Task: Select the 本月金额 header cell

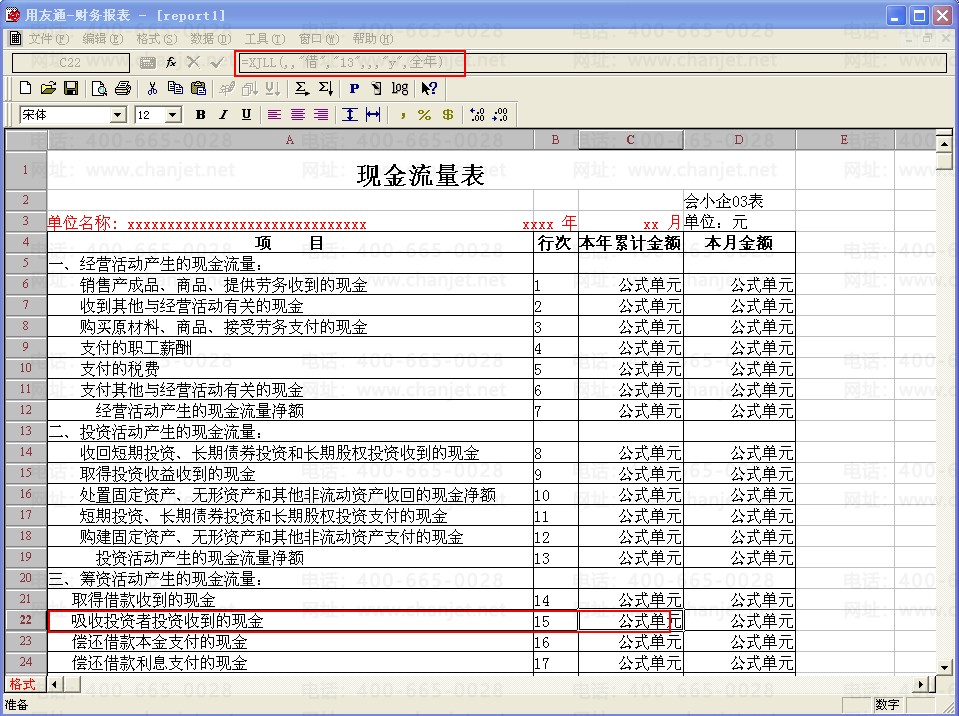Action: 739,243
